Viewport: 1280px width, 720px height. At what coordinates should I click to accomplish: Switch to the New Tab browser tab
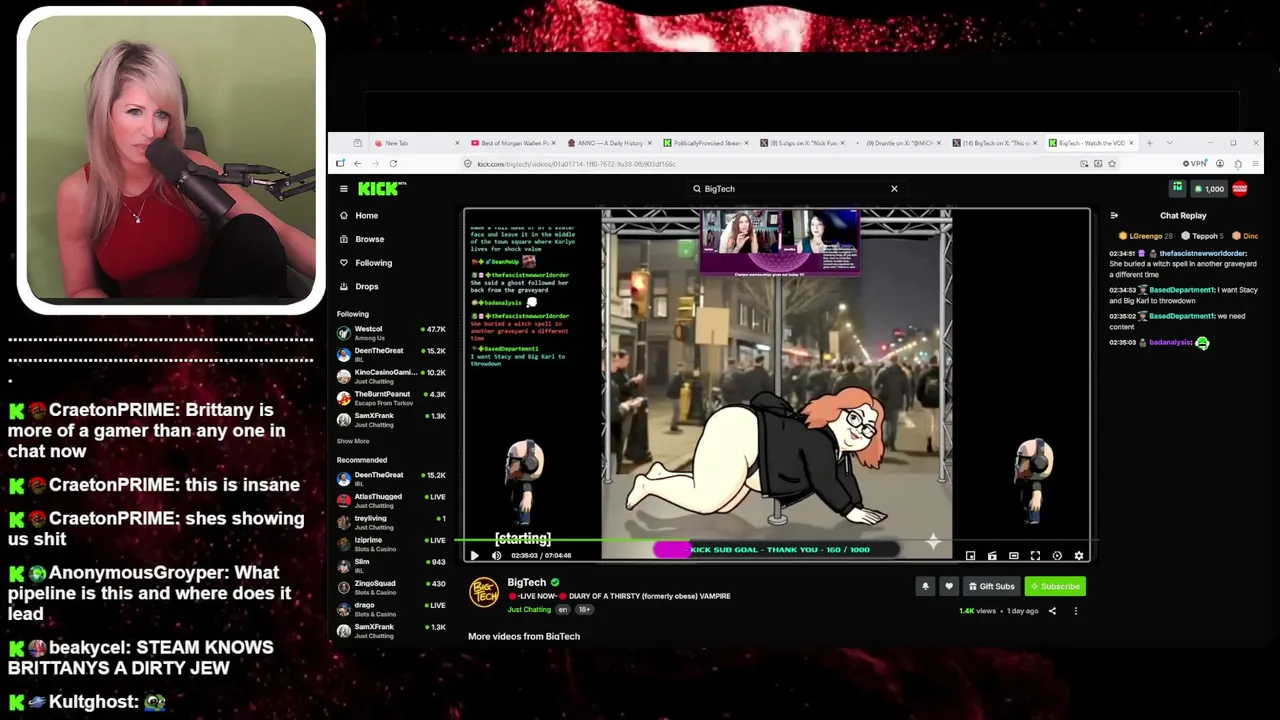(x=415, y=143)
